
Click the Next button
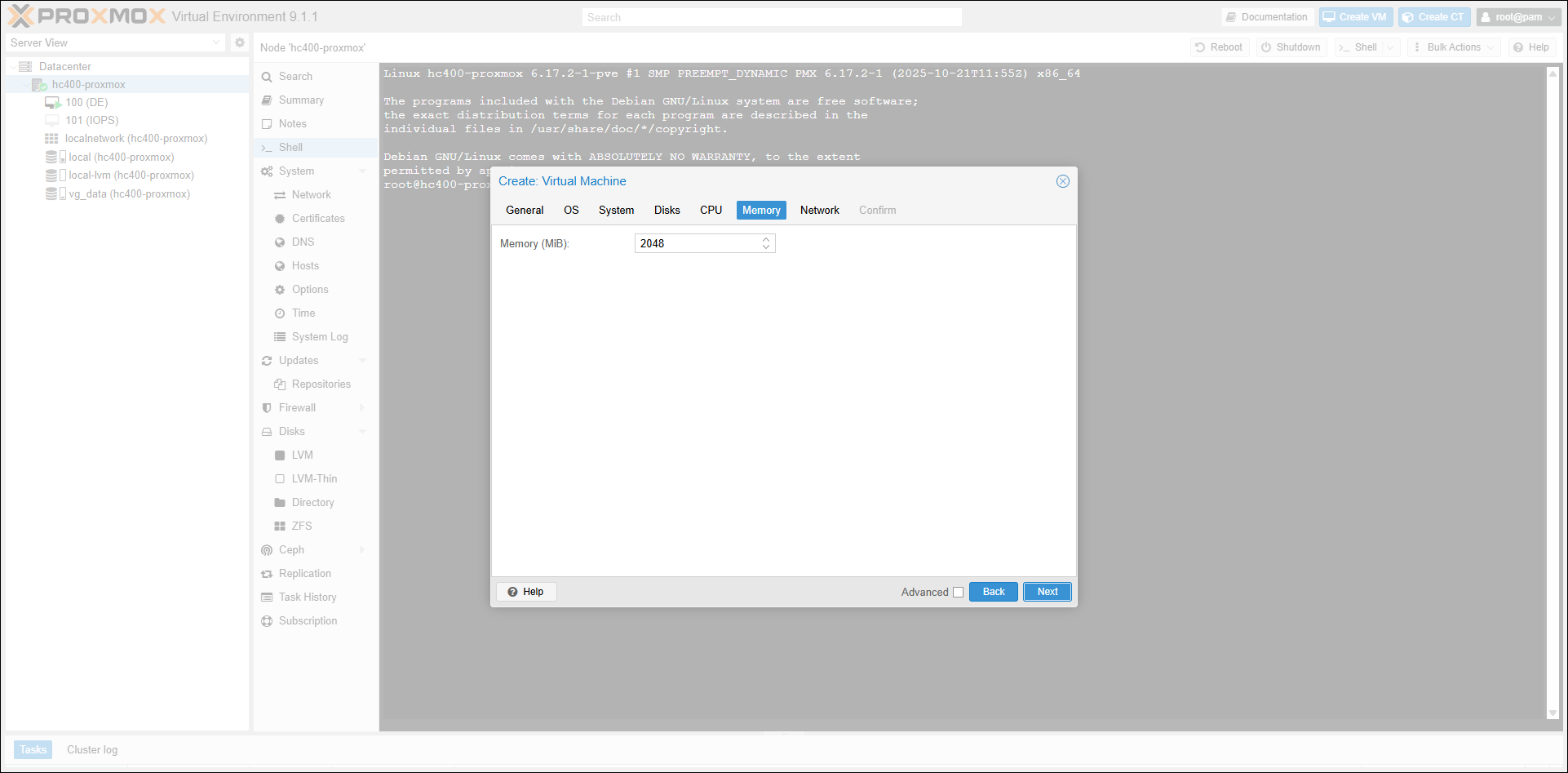1048,592
